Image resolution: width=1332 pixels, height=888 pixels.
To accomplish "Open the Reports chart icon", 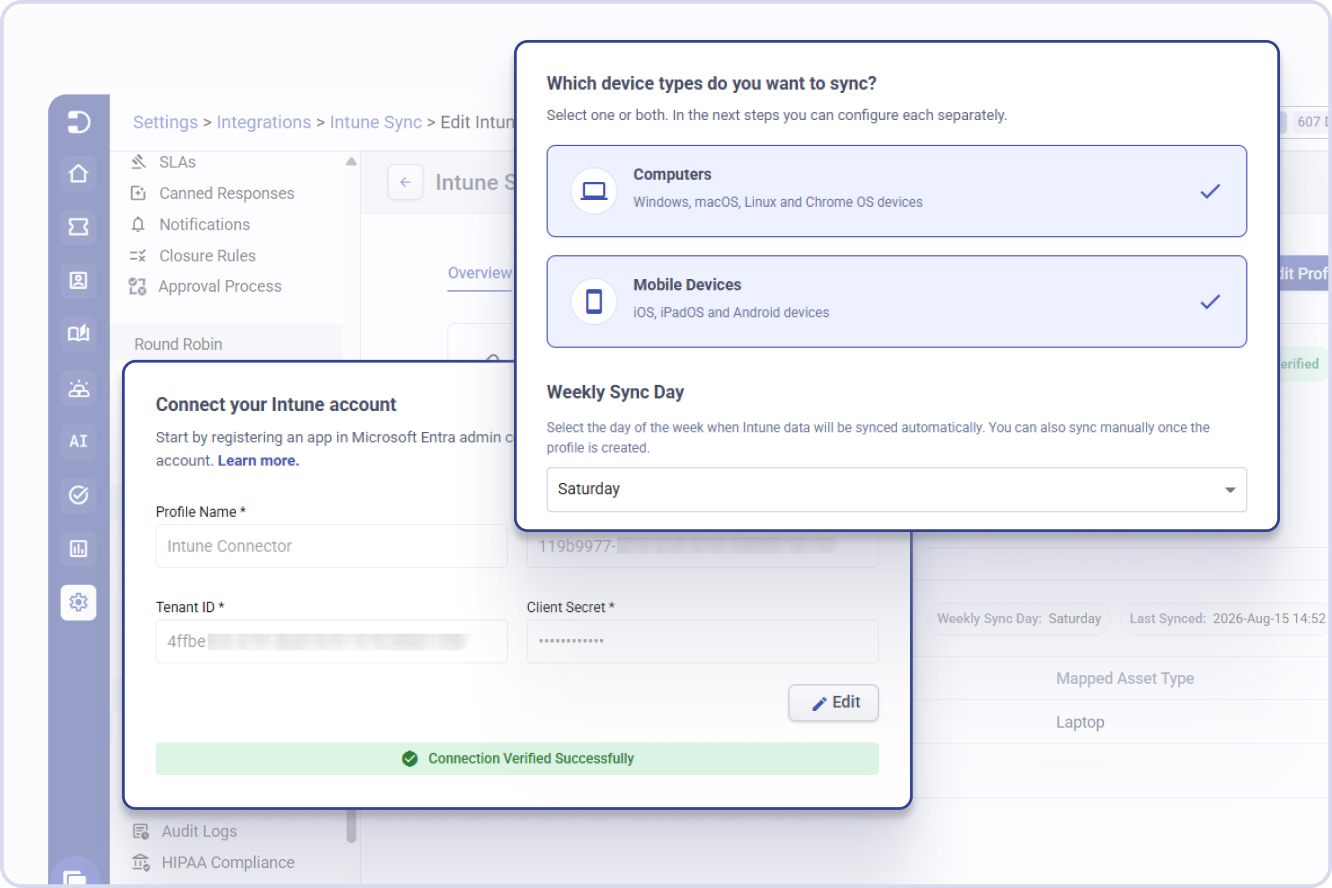I will pos(78,548).
